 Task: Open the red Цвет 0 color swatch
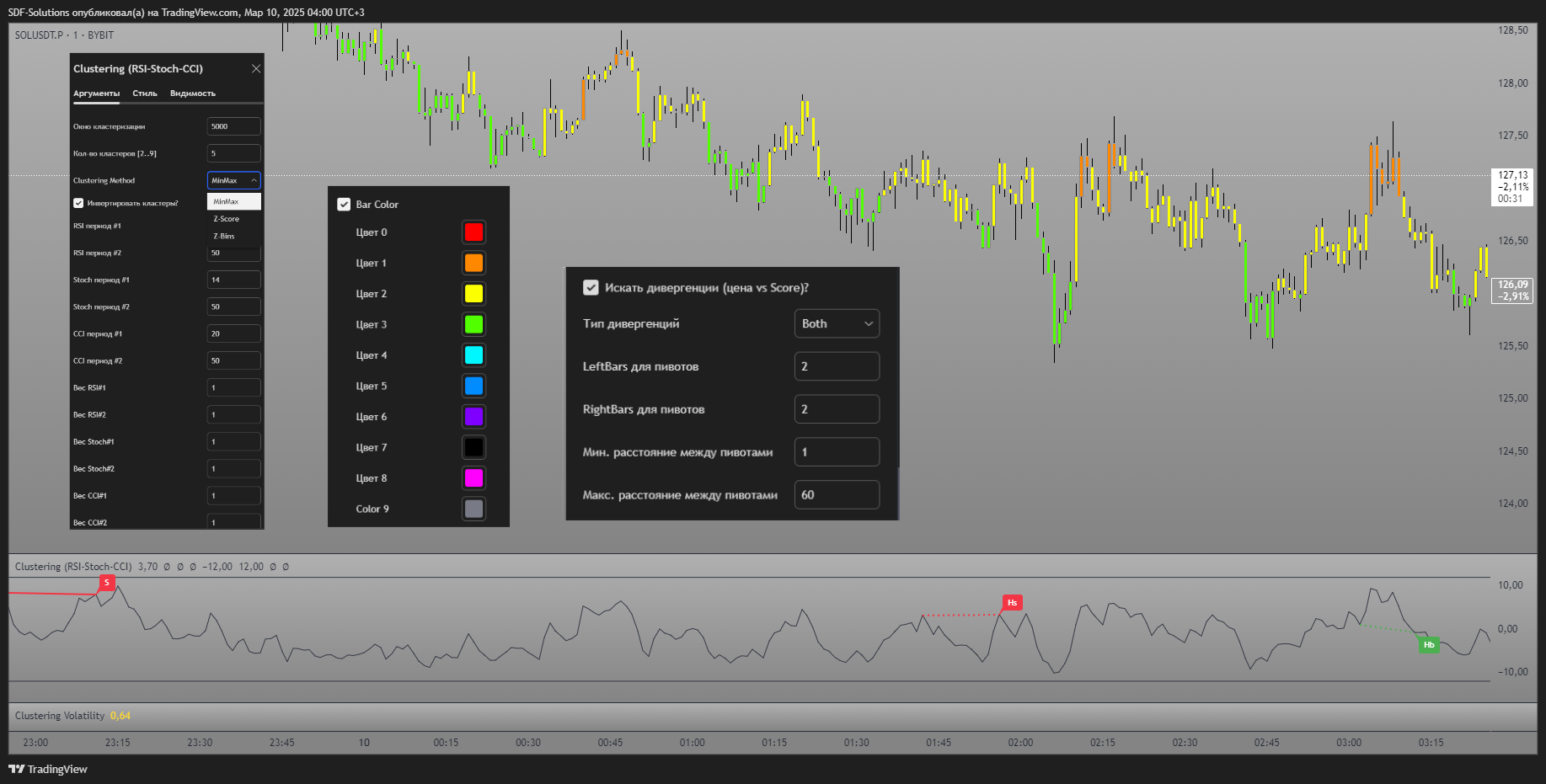(x=473, y=232)
